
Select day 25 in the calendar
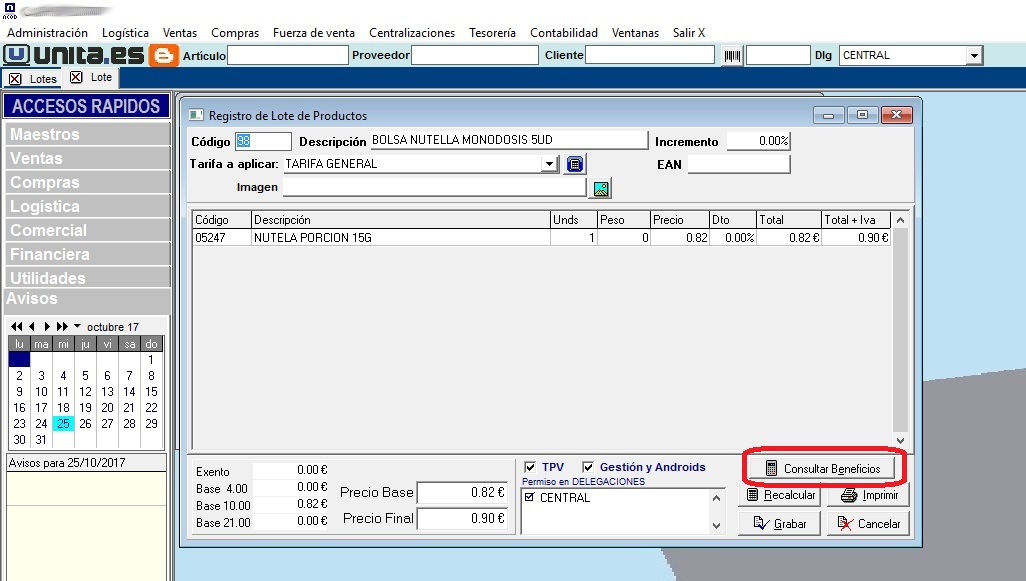pos(63,423)
